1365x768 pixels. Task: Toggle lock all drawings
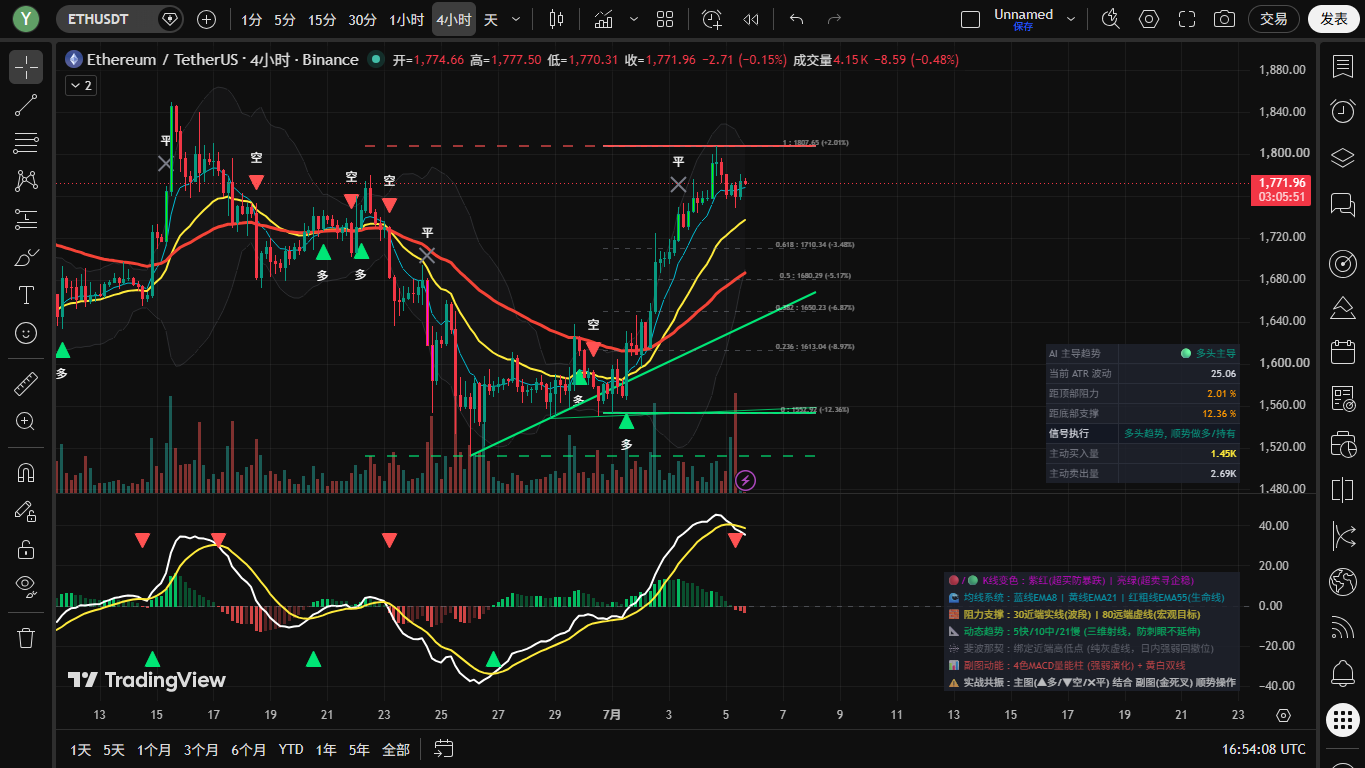click(26, 549)
